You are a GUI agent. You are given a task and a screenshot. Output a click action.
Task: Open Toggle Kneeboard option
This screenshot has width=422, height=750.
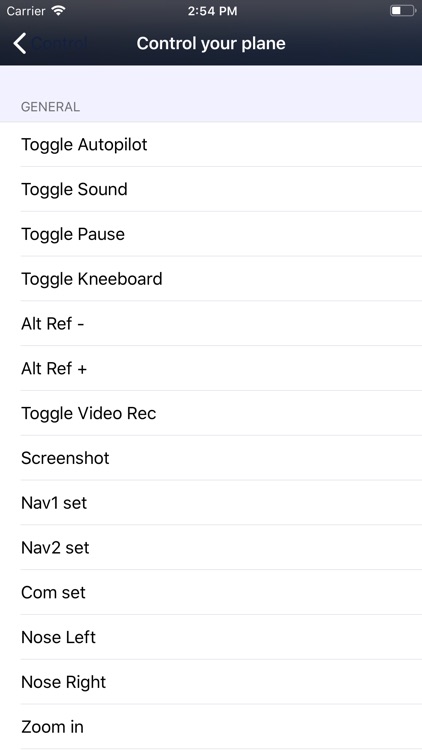tap(211, 279)
